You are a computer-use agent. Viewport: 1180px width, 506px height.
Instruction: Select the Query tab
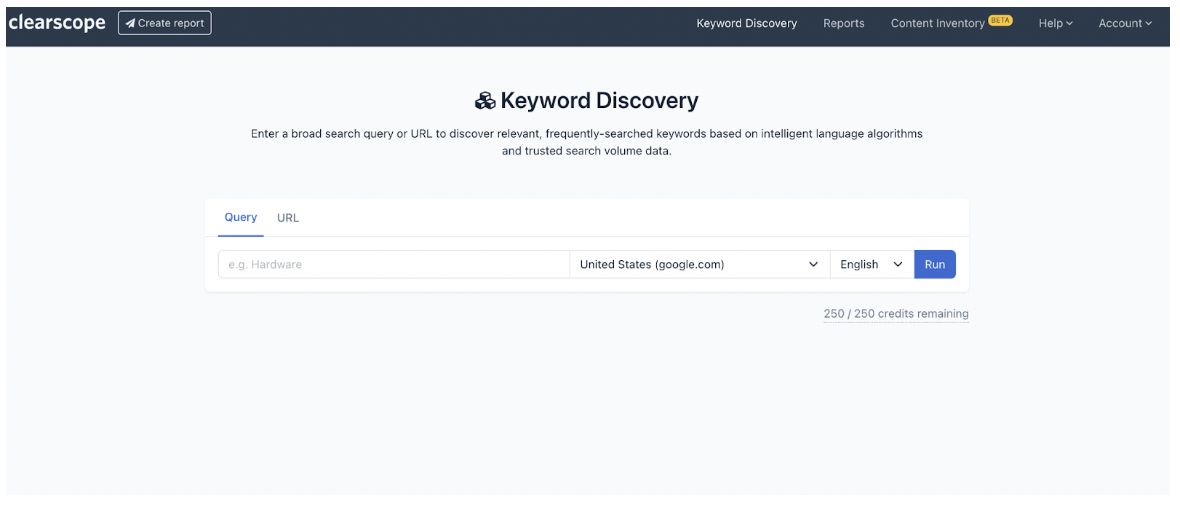point(241,218)
